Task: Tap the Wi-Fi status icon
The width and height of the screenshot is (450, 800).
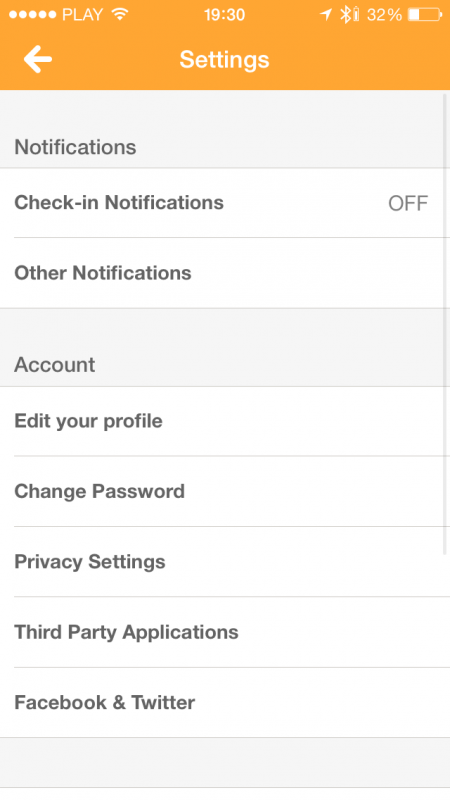Action: pyautogui.click(x=120, y=14)
